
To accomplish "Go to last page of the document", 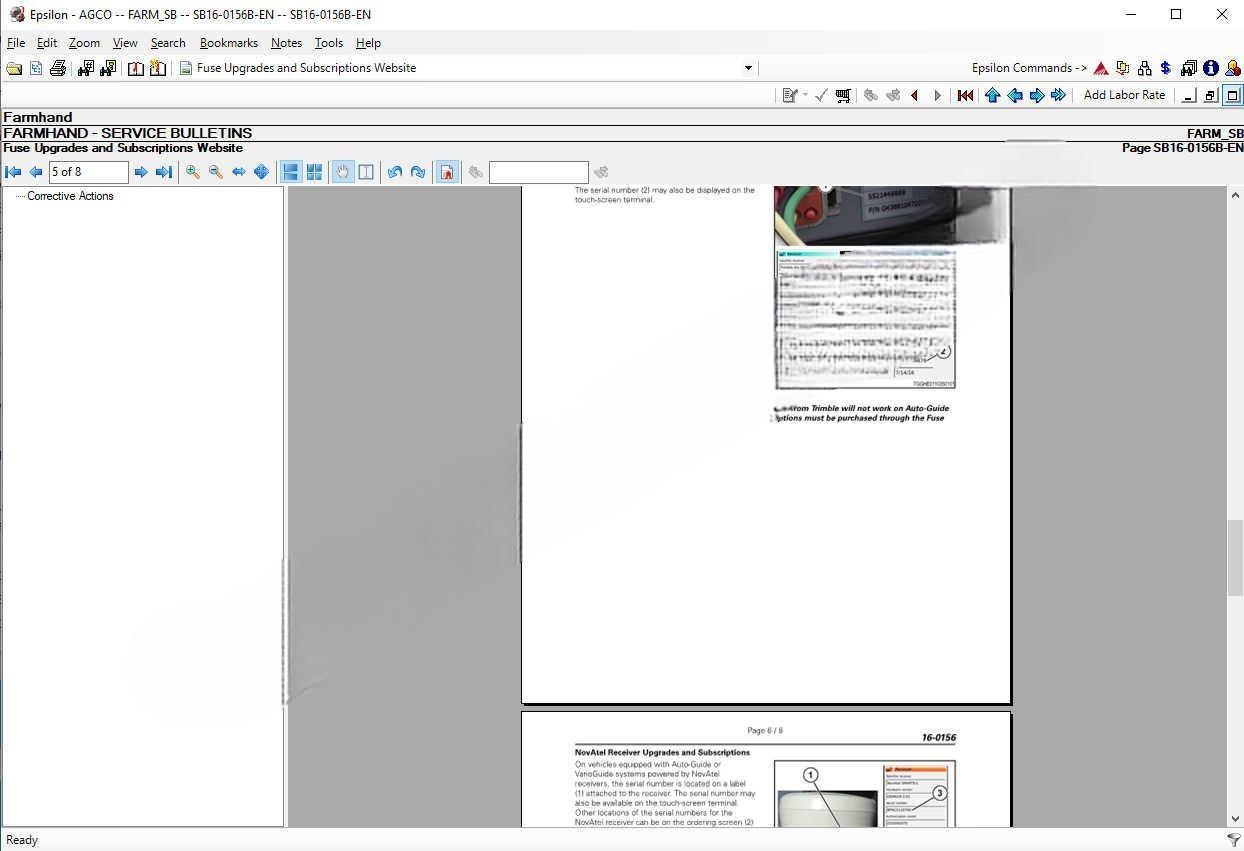I will [x=164, y=172].
